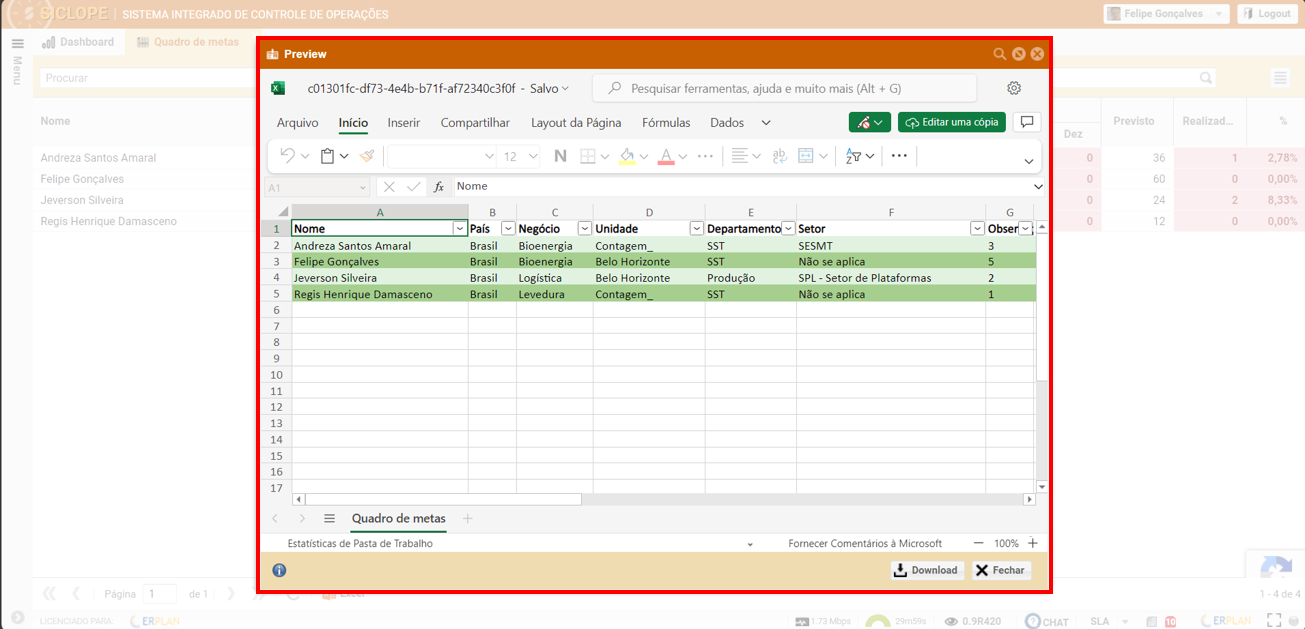Open the Arquivo tab
Viewport: 1305px width, 629px height.
(x=298, y=123)
